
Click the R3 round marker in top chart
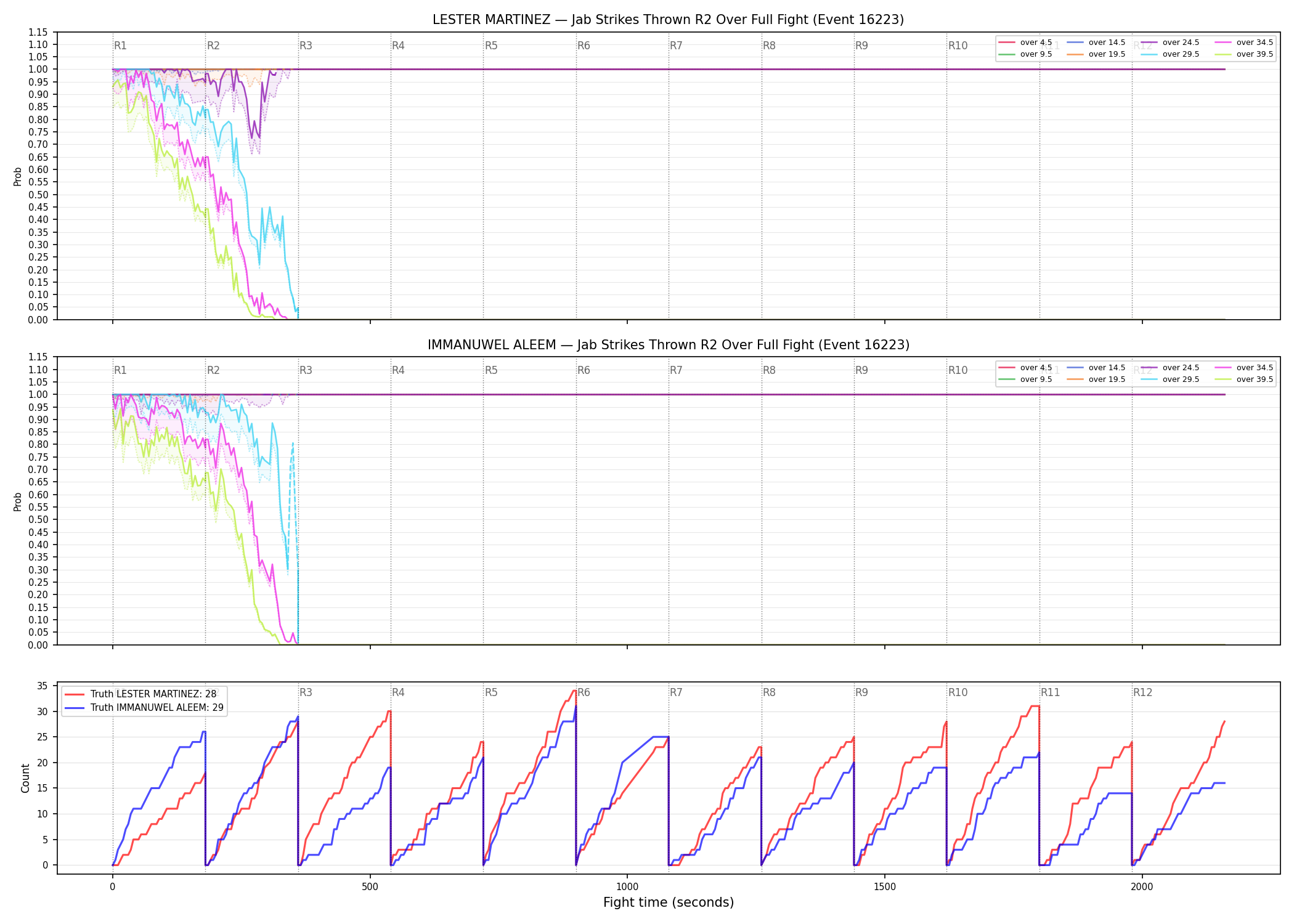pyautogui.click(x=306, y=46)
